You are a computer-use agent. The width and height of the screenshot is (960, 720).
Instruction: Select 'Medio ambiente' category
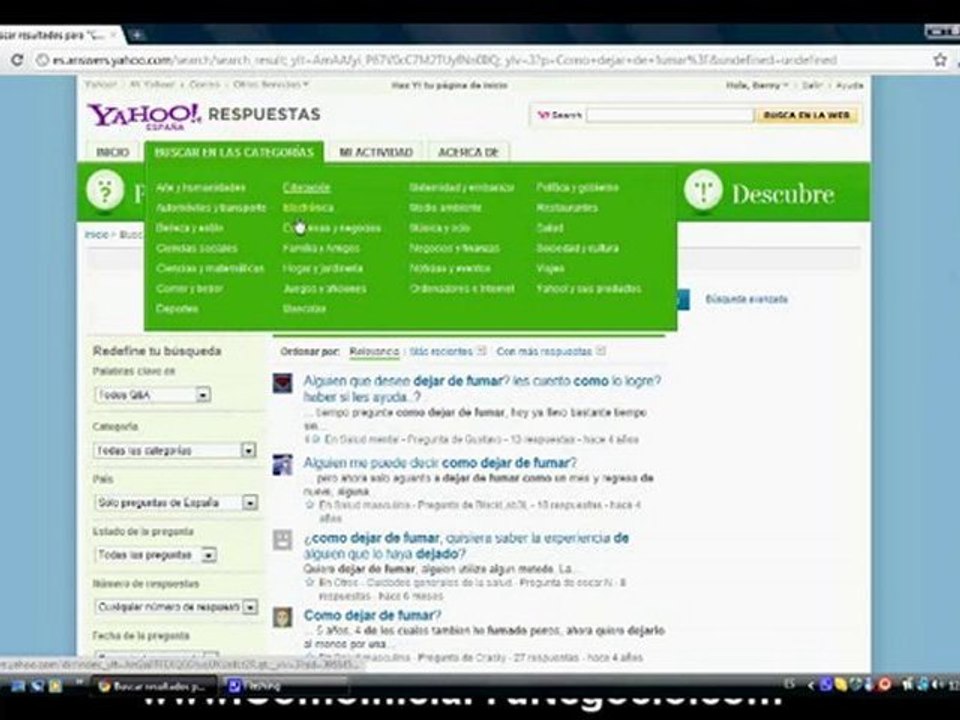[445, 208]
